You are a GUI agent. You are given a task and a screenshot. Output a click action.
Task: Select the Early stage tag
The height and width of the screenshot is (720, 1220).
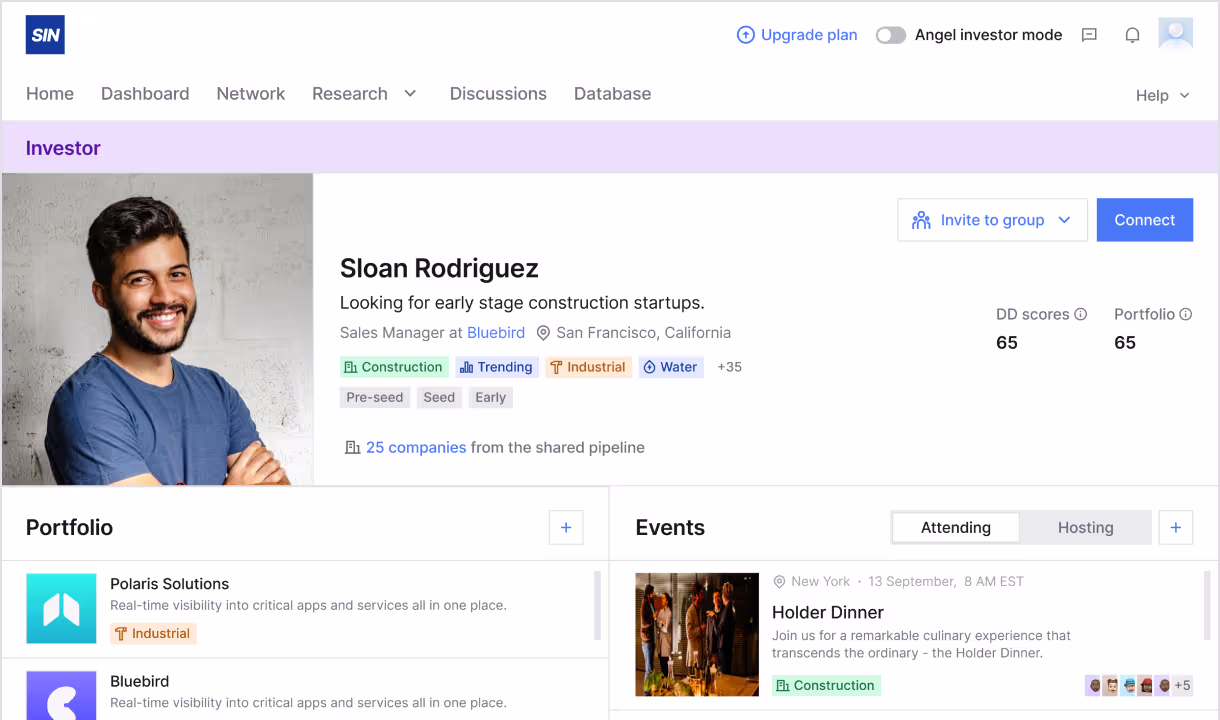pyautogui.click(x=491, y=397)
